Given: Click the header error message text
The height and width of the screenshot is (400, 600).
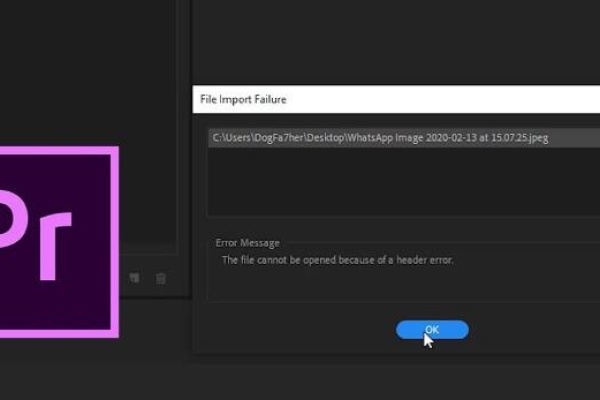Looking at the screenshot, I should pyautogui.click(x=337, y=260).
